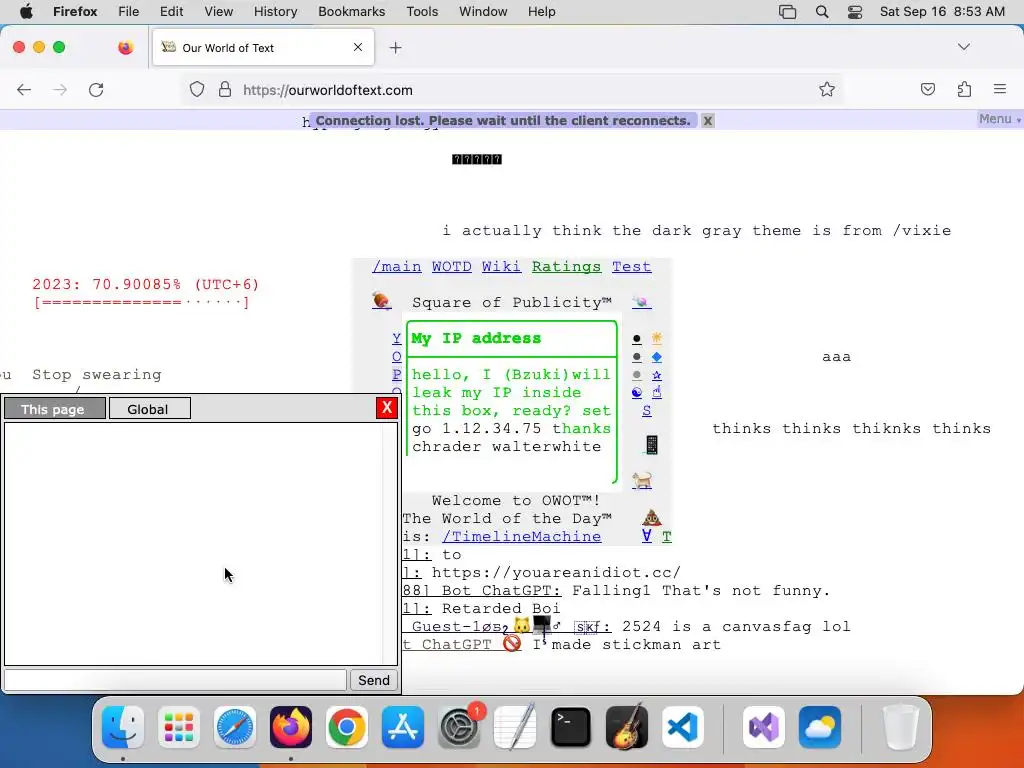The height and width of the screenshot is (768, 1024).
Task: Open the Test link
Action: 632,266
